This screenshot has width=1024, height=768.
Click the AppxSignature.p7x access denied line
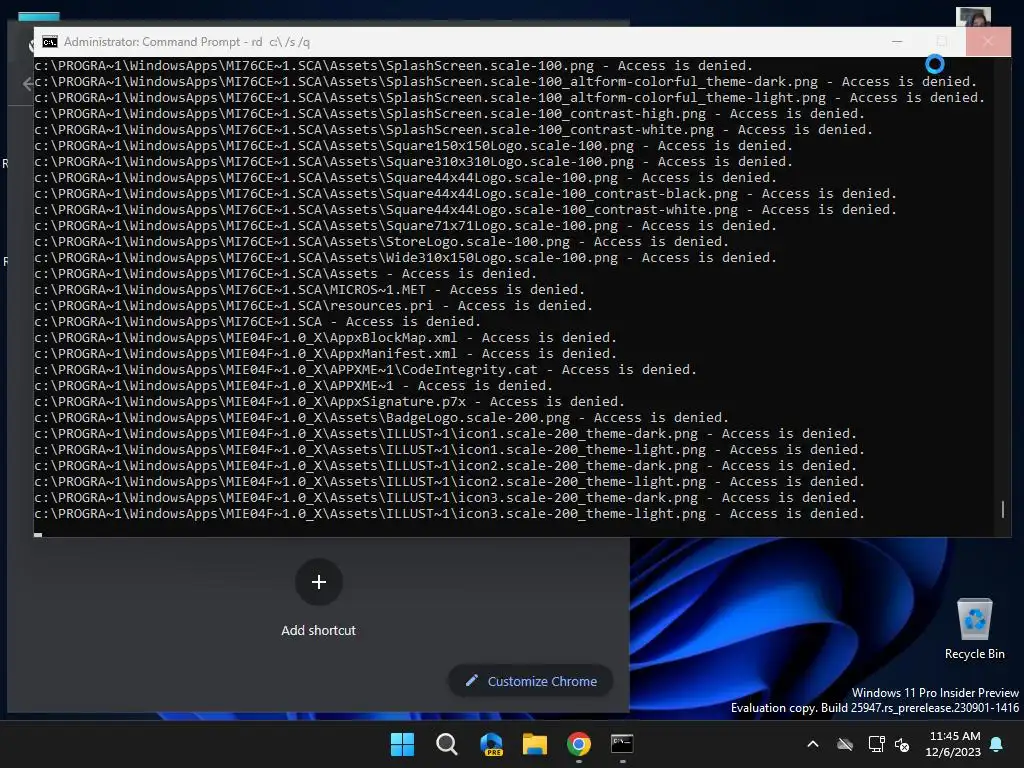[330, 402]
